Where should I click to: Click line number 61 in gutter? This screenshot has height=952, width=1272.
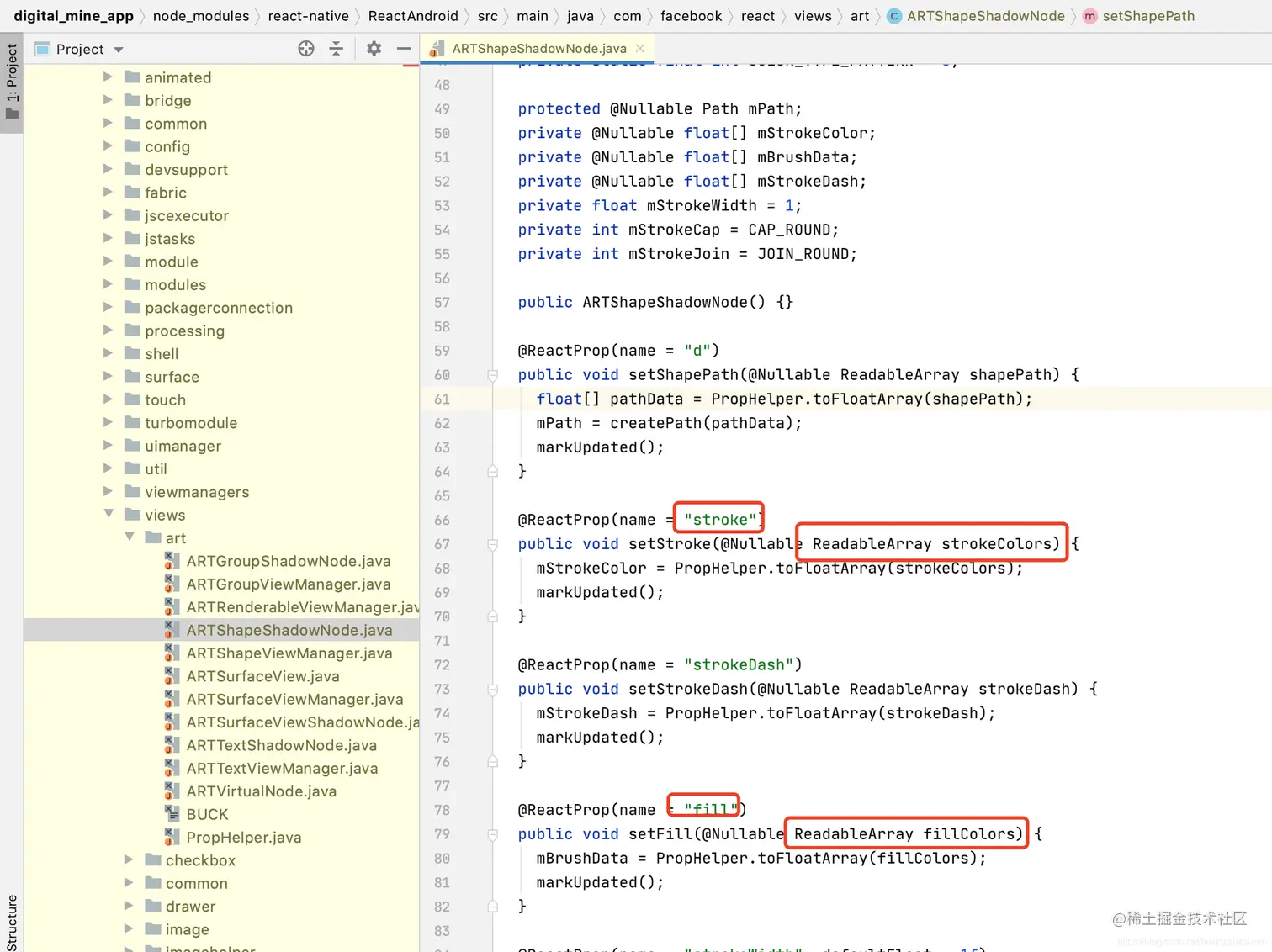pos(442,399)
